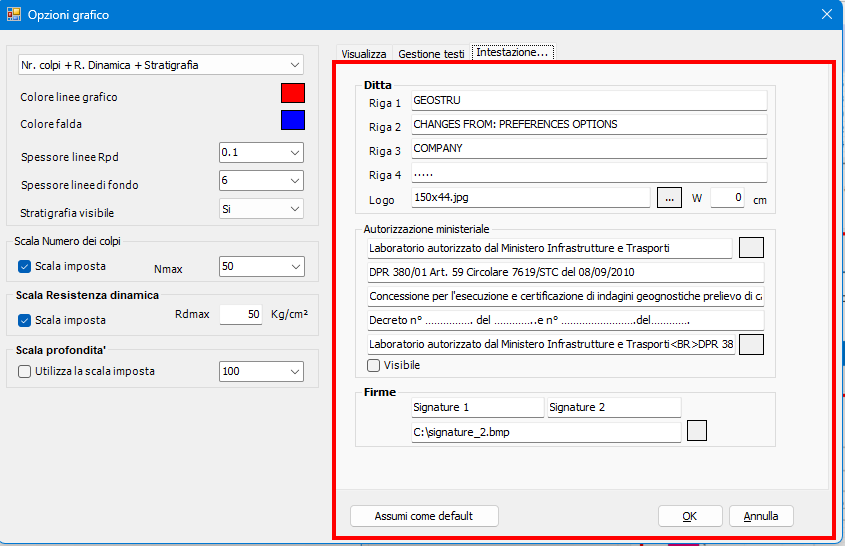Click the Riga 3 field containing COMPANY

pos(589,148)
